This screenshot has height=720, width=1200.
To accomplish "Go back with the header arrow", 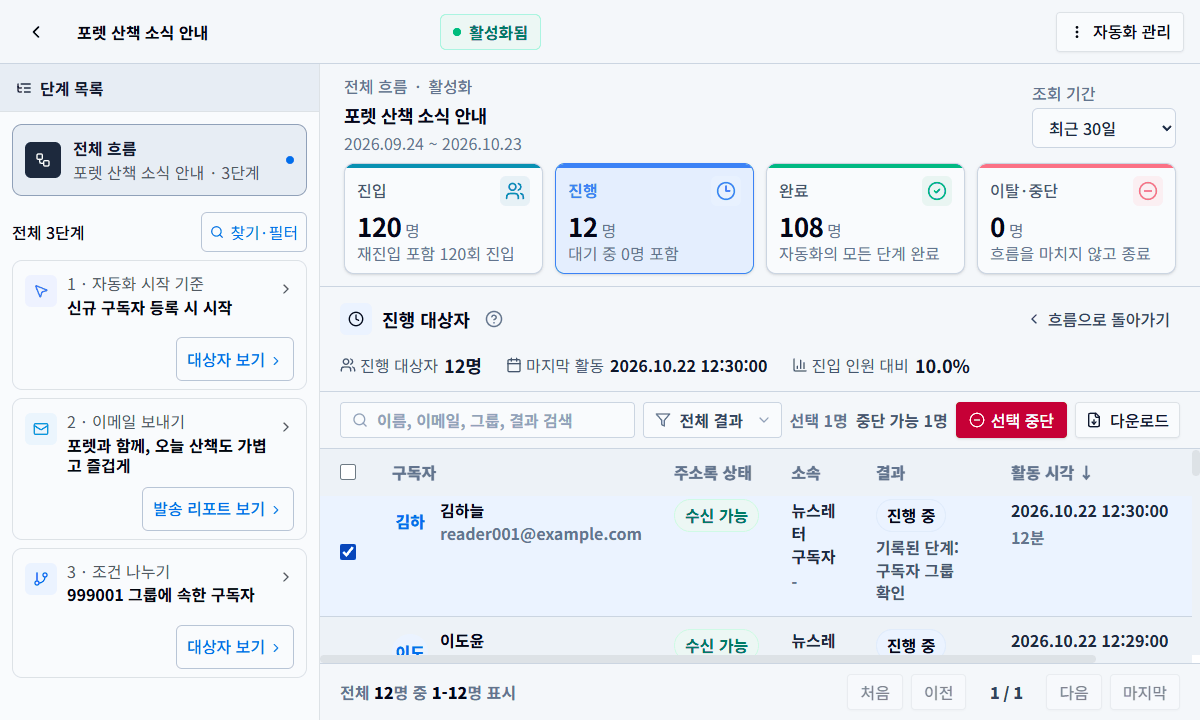I will pos(36,32).
